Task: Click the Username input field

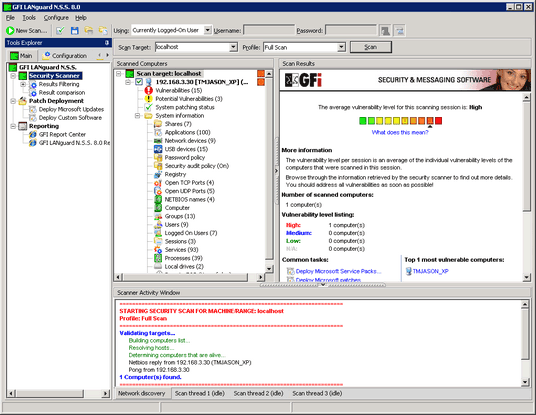Action: click(269, 30)
